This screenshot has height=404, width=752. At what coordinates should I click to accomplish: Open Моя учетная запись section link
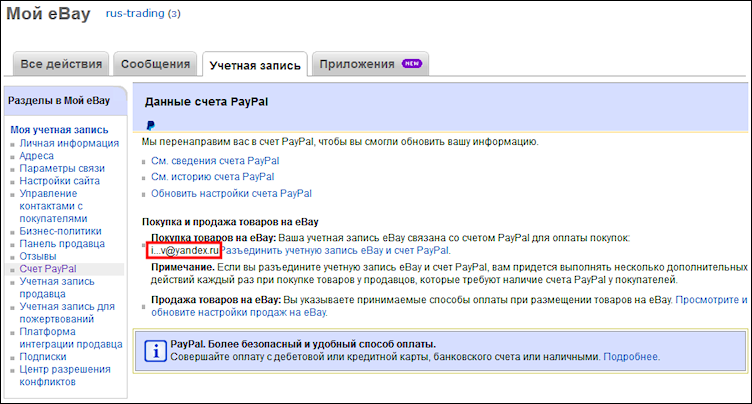point(59,130)
